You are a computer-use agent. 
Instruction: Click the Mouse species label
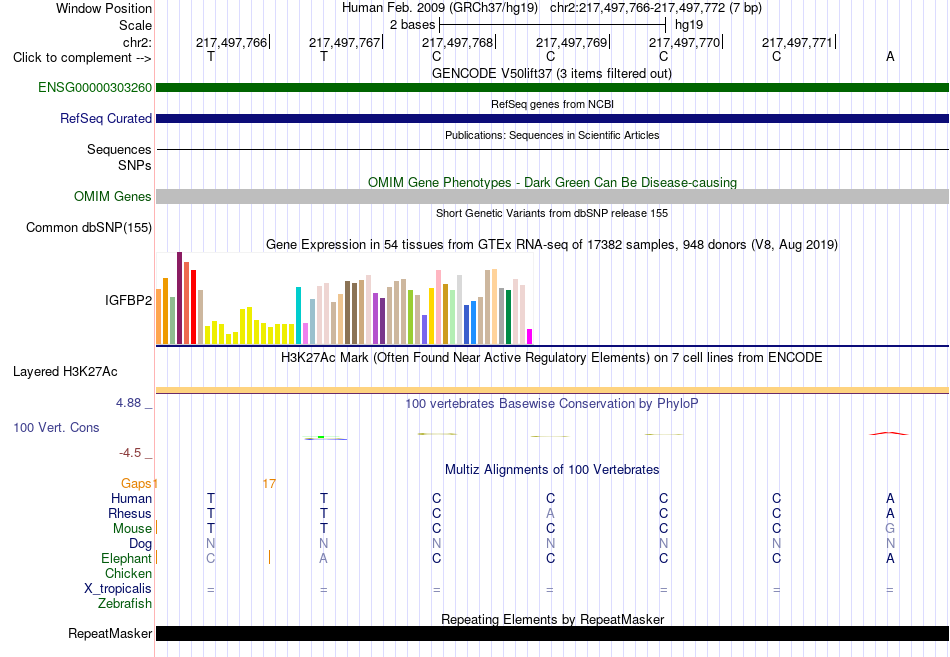[132, 529]
